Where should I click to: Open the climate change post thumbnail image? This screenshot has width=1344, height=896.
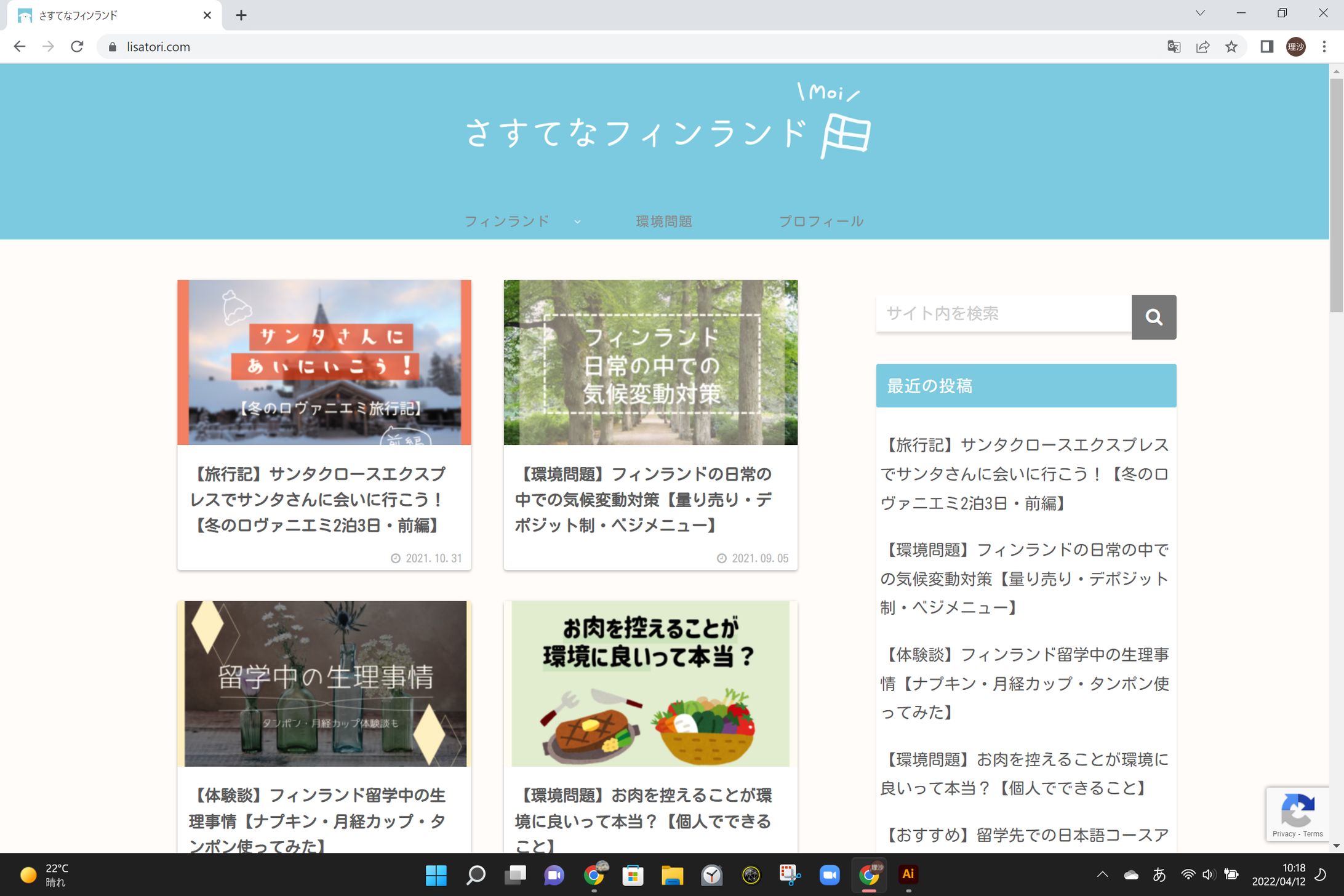pos(650,362)
